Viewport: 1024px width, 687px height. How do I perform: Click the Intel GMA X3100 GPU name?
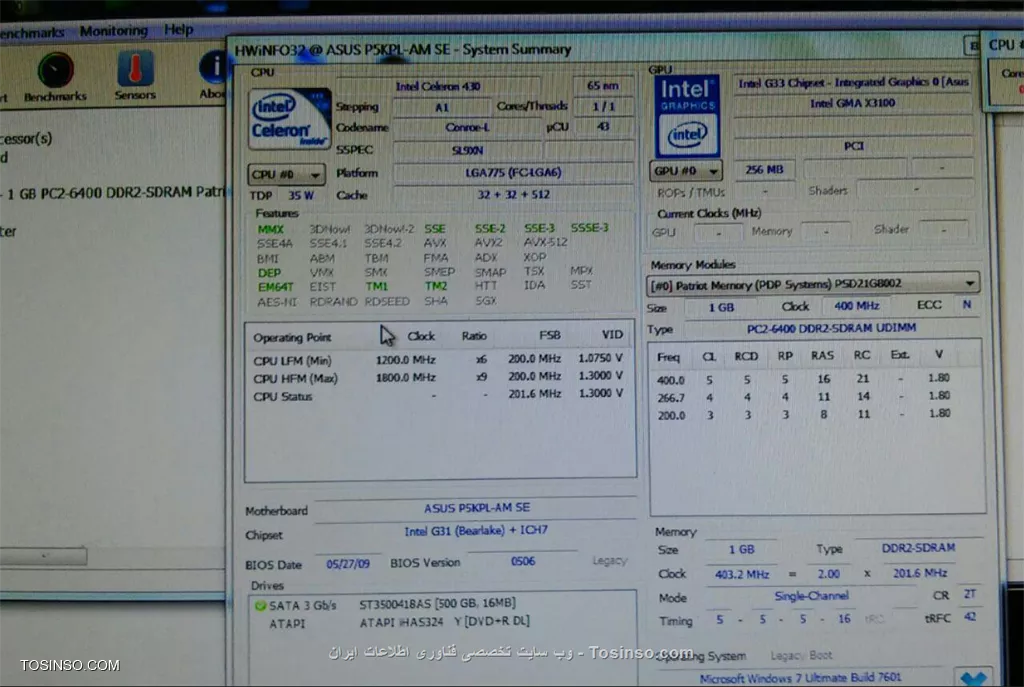[x=852, y=103]
